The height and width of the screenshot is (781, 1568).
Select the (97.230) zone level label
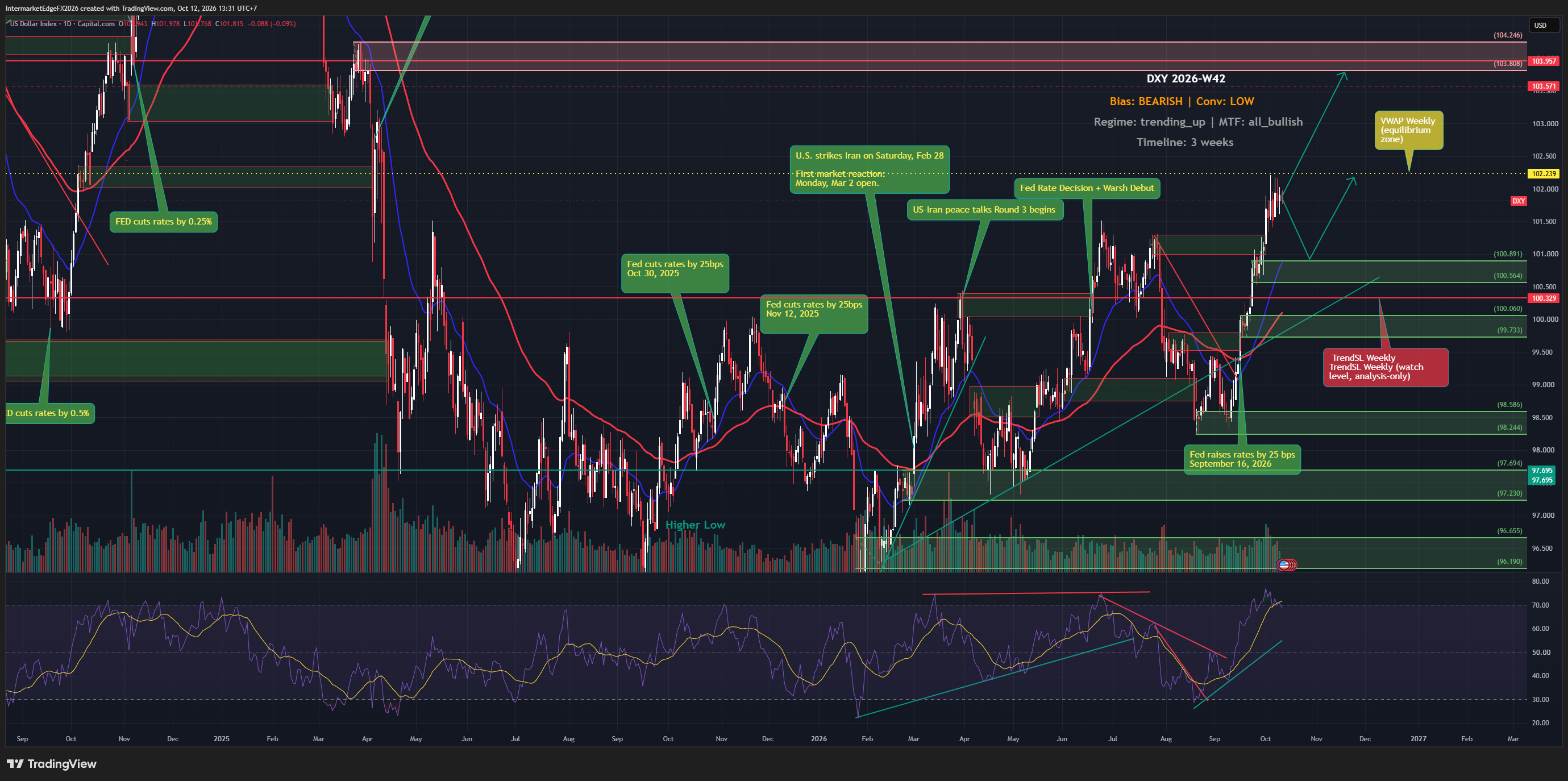pyautogui.click(x=1509, y=493)
